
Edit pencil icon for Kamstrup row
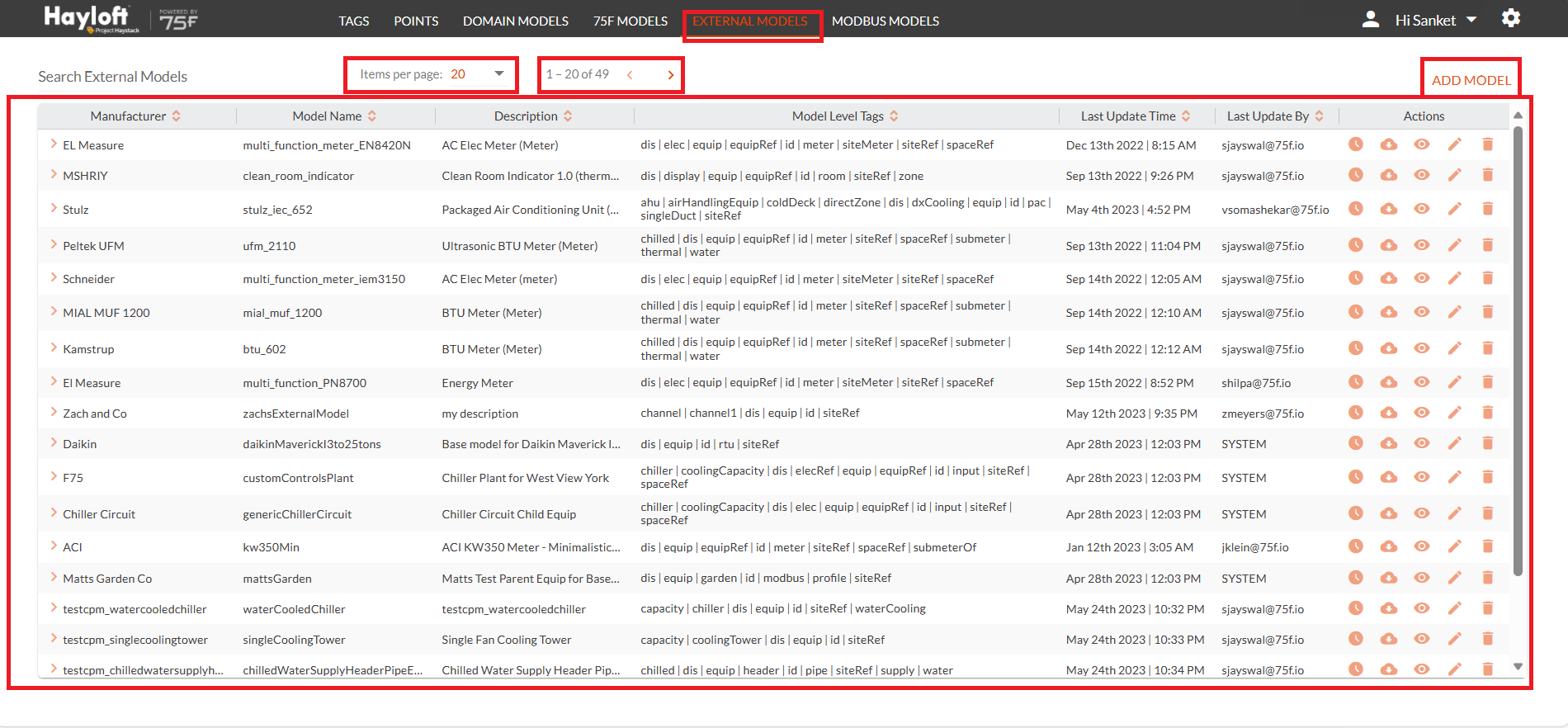(1454, 348)
